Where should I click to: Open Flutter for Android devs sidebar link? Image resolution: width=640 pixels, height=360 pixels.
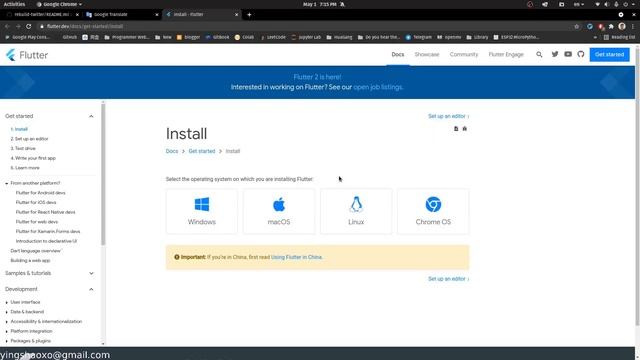pos(40,193)
